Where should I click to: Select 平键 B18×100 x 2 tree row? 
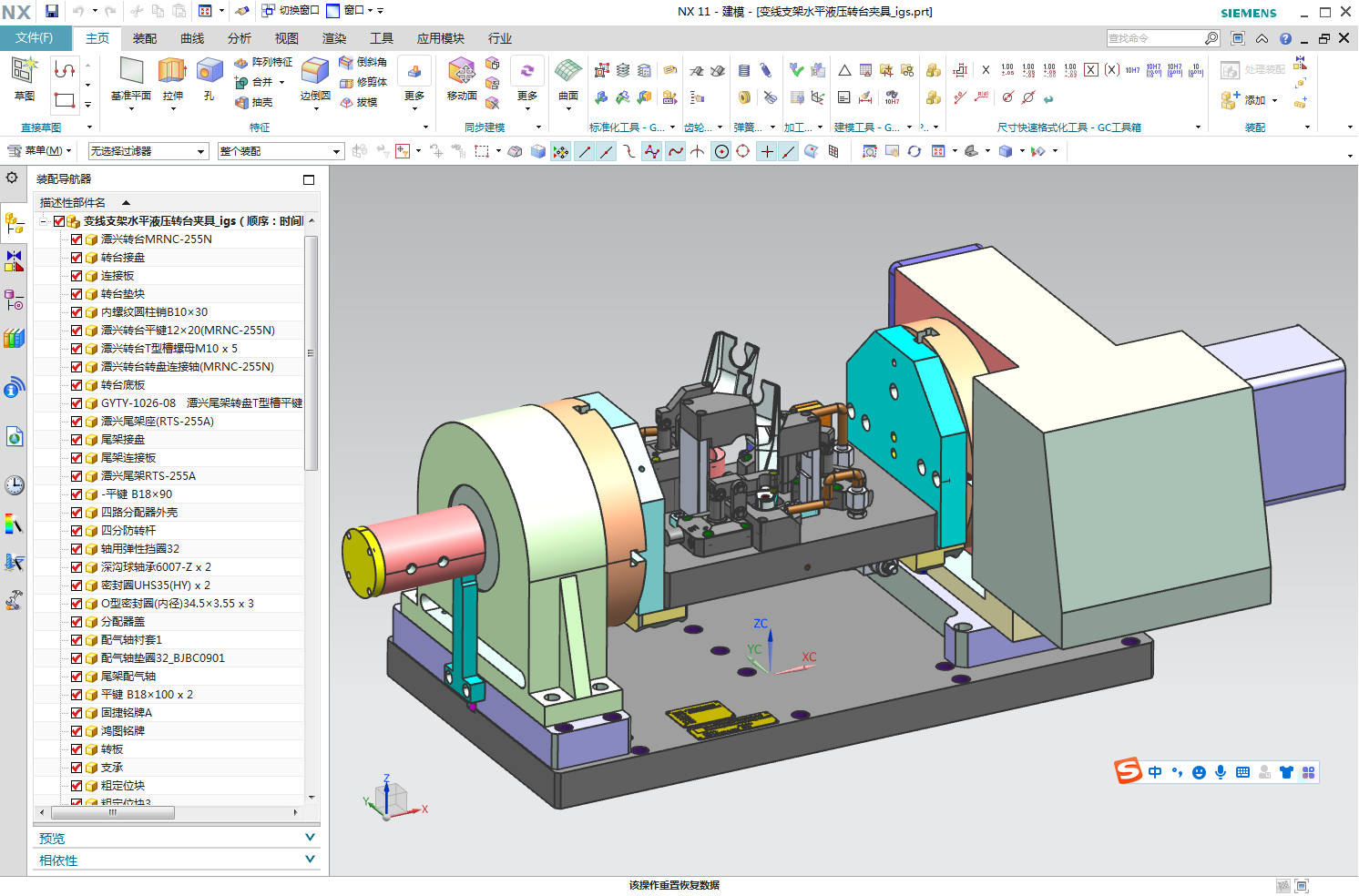[147, 695]
